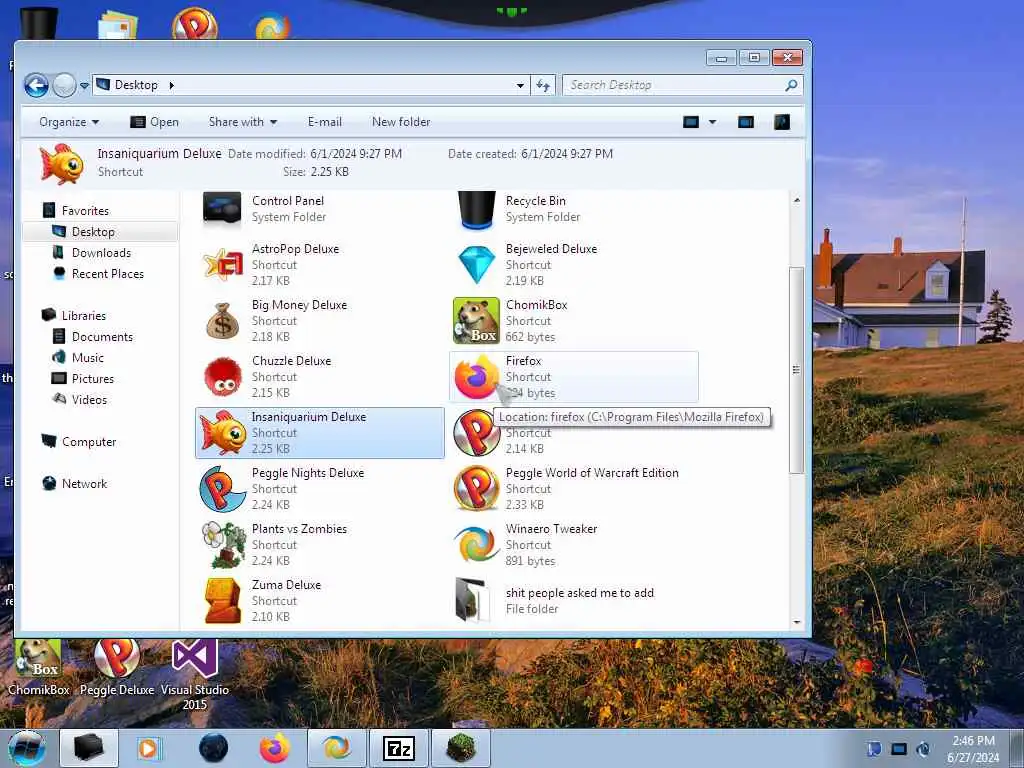This screenshot has width=1024, height=768.
Task: Click the help icon in toolbar
Action: 782,122
